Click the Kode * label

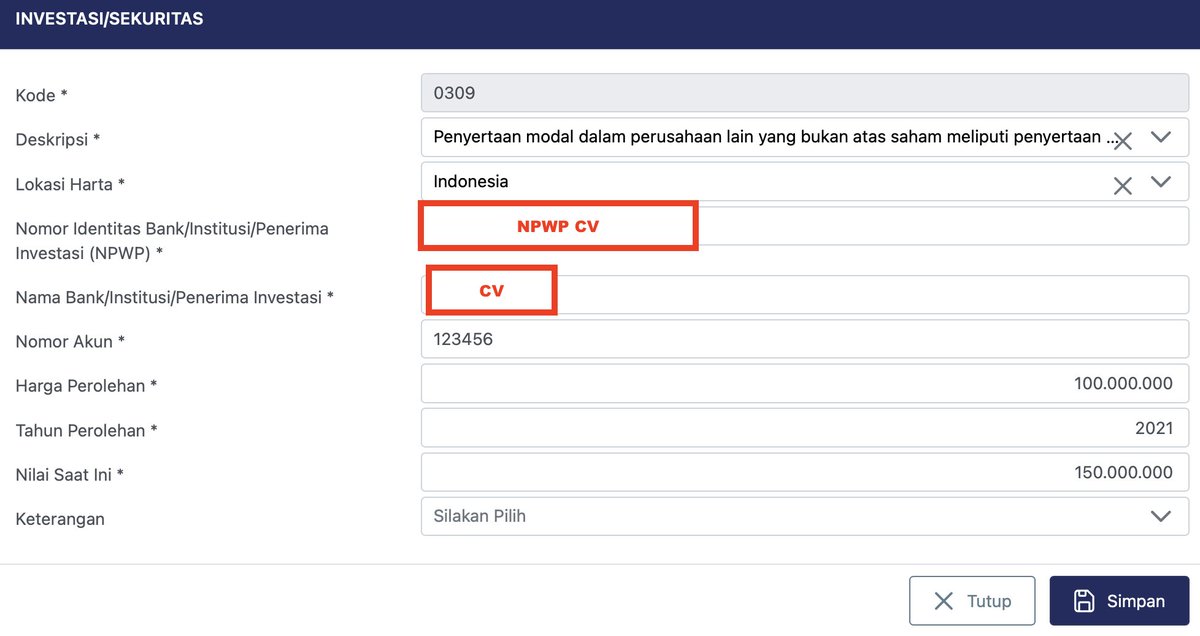point(42,96)
